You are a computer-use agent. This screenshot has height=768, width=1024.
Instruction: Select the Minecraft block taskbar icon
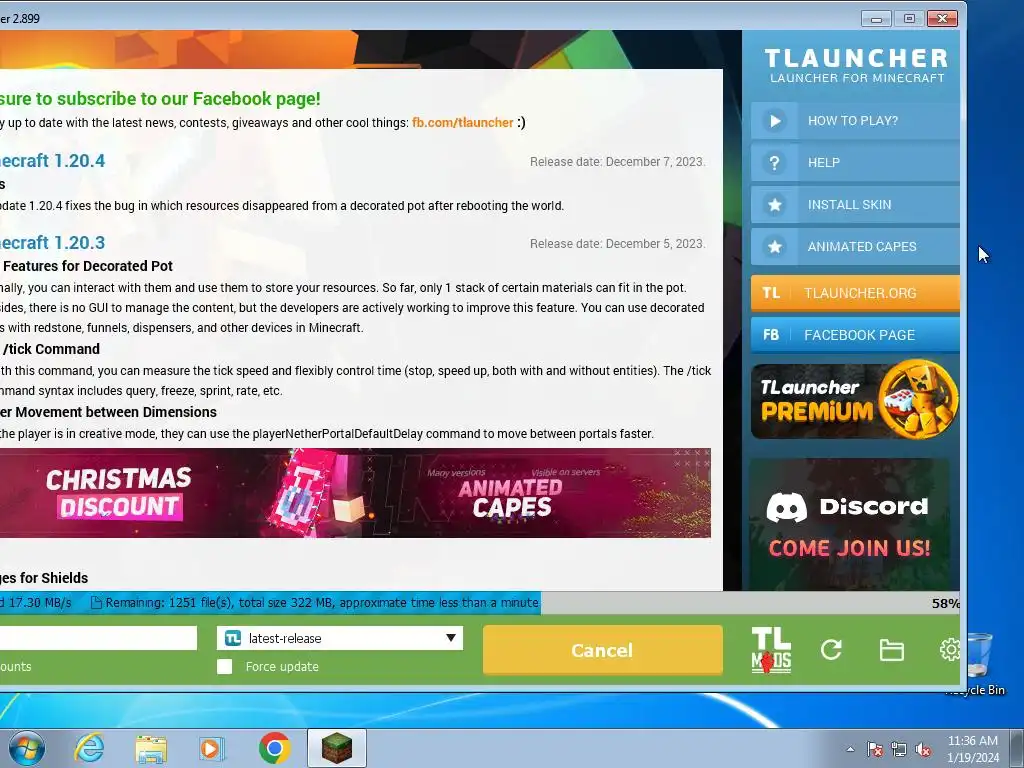pyautogui.click(x=337, y=748)
